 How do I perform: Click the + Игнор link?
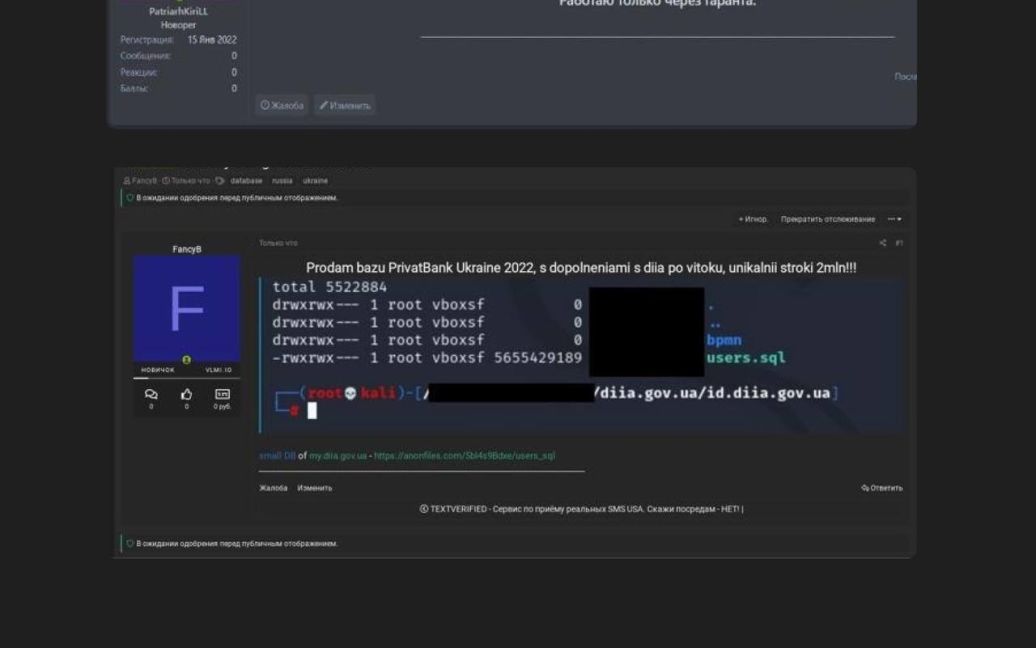[753, 219]
